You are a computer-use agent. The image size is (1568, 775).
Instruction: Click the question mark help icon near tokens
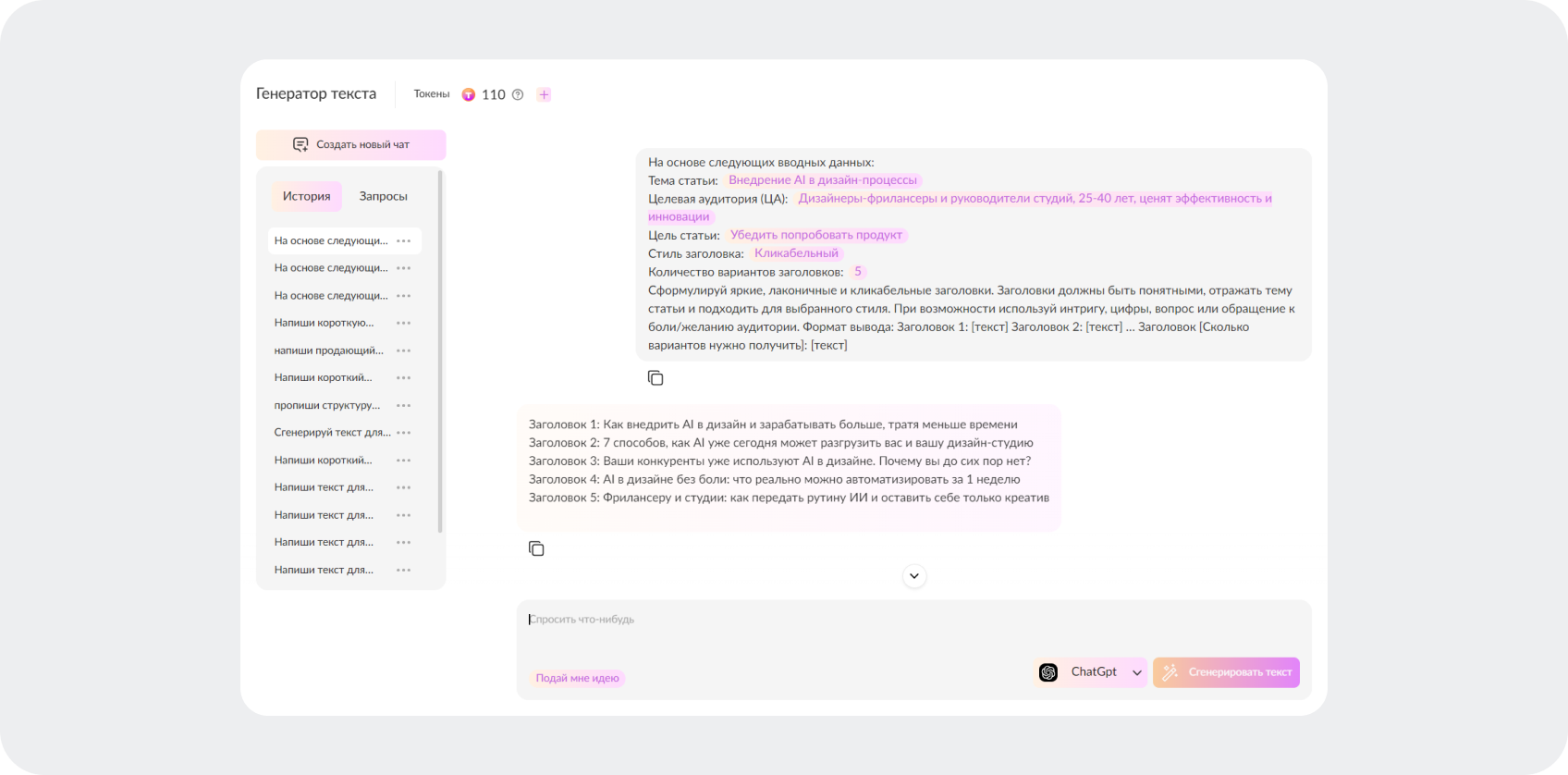tap(518, 94)
